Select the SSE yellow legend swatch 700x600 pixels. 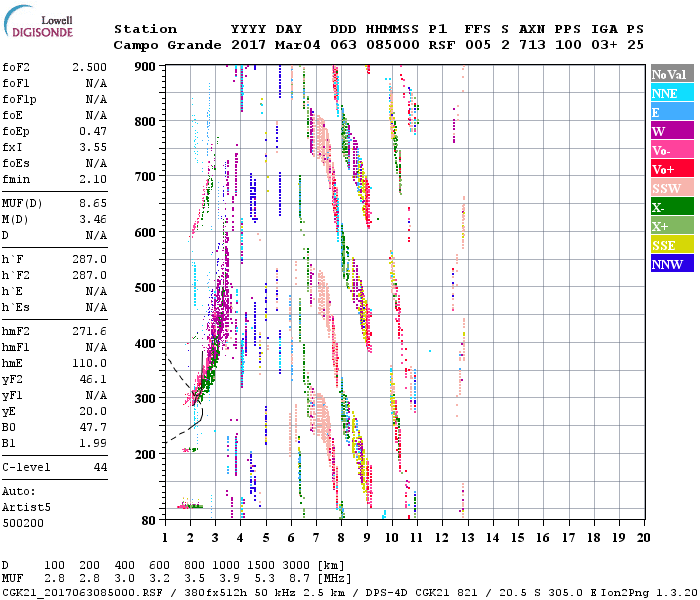[672, 245]
